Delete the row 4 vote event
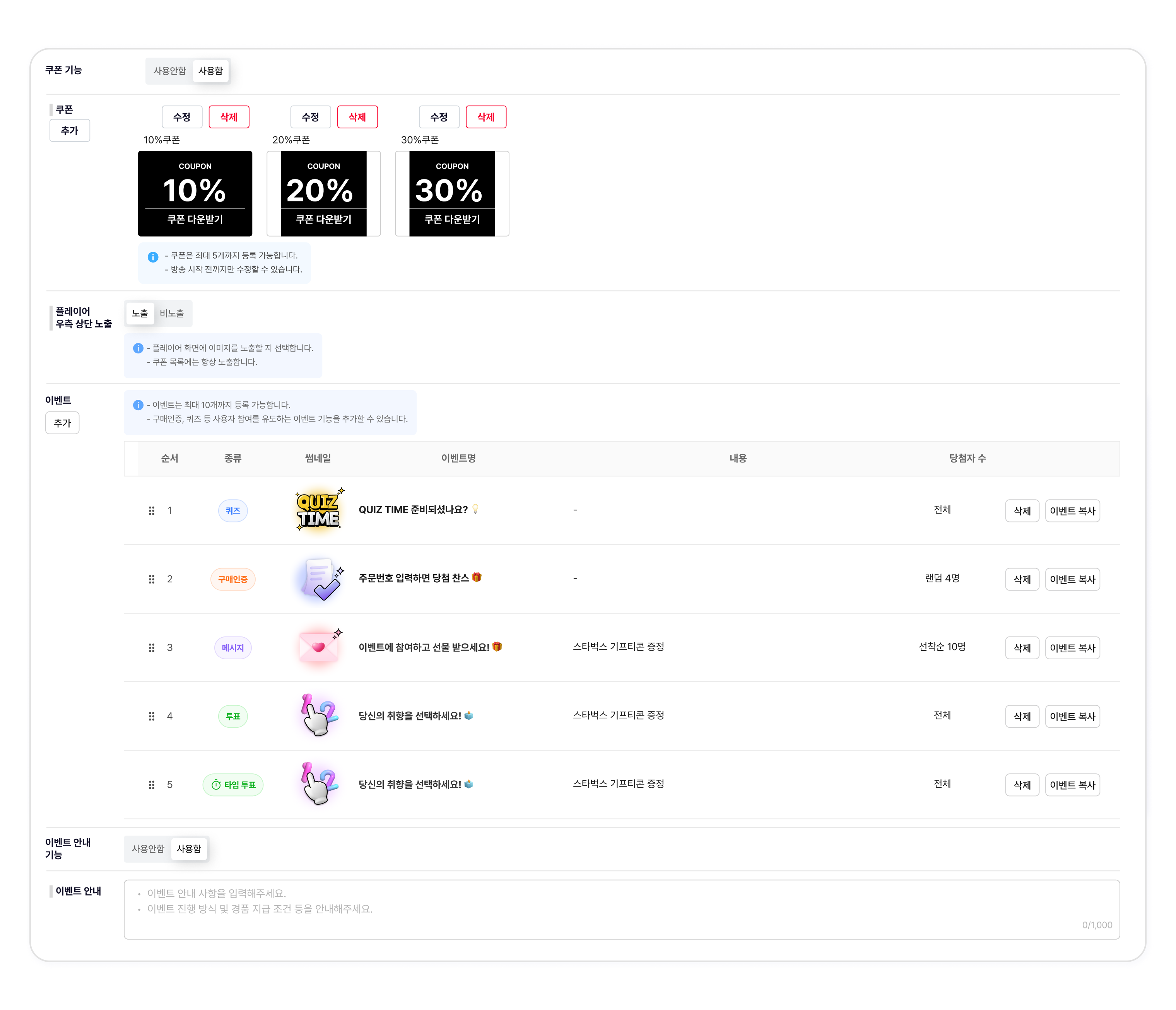The width and height of the screenshot is (1176, 1010). [x=1022, y=716]
